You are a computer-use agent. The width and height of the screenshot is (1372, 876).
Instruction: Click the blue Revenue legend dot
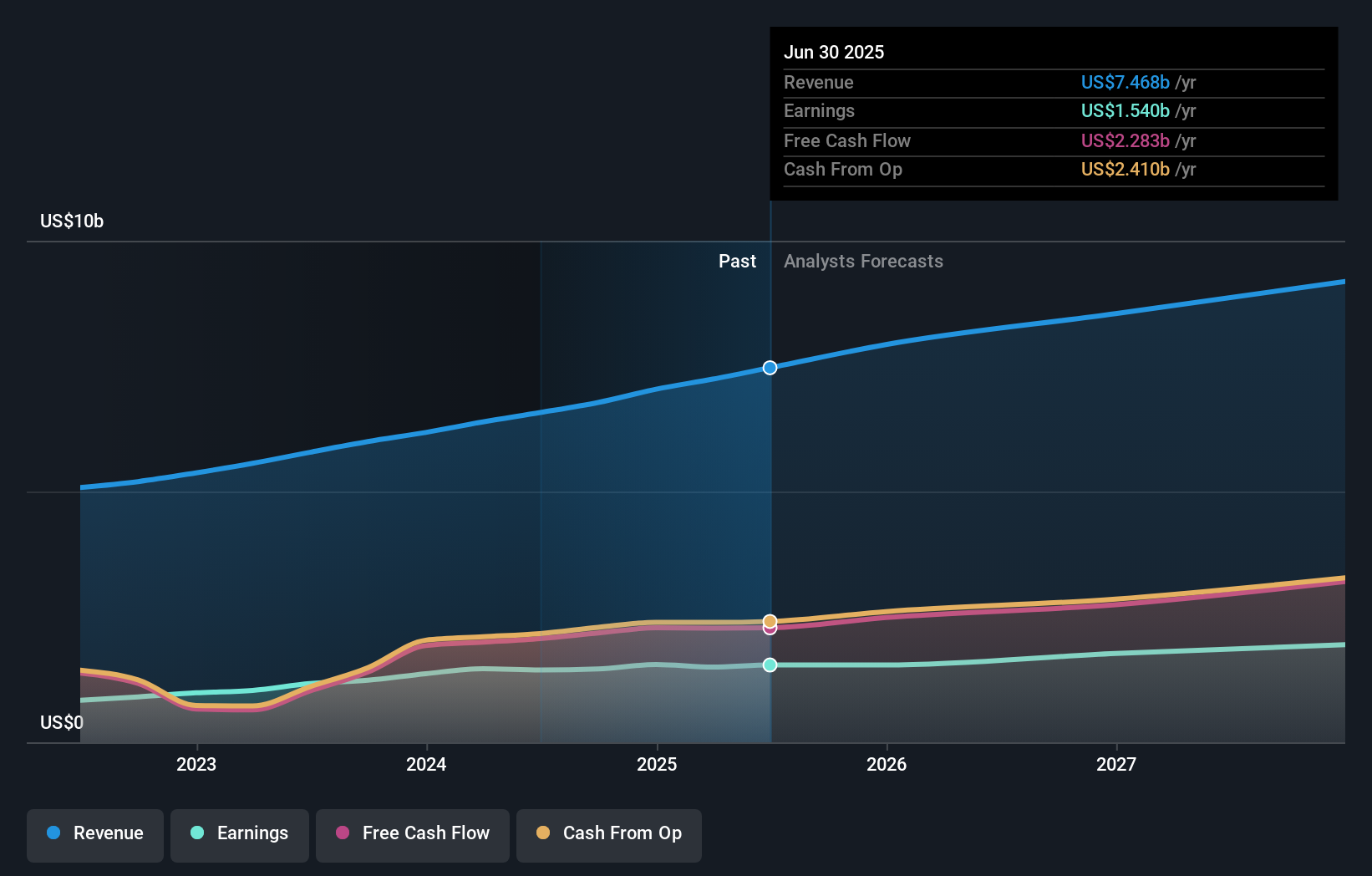tap(53, 833)
